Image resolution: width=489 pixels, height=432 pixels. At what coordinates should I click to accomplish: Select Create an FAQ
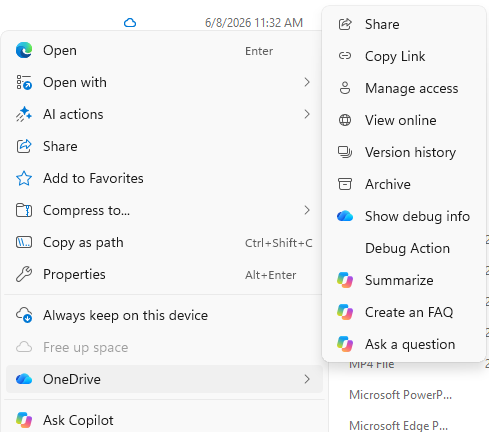[x=404, y=312]
